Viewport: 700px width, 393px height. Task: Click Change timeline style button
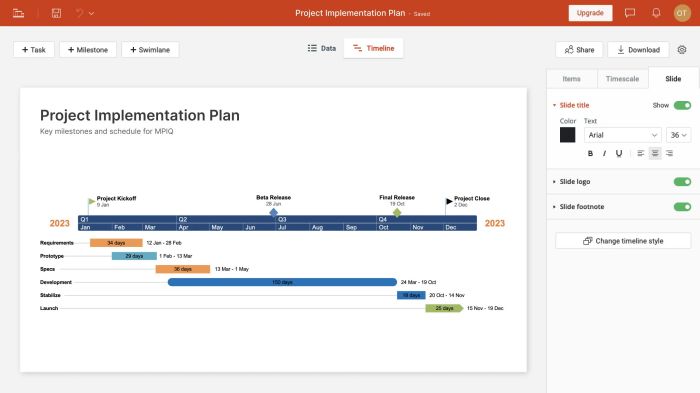[x=623, y=241]
